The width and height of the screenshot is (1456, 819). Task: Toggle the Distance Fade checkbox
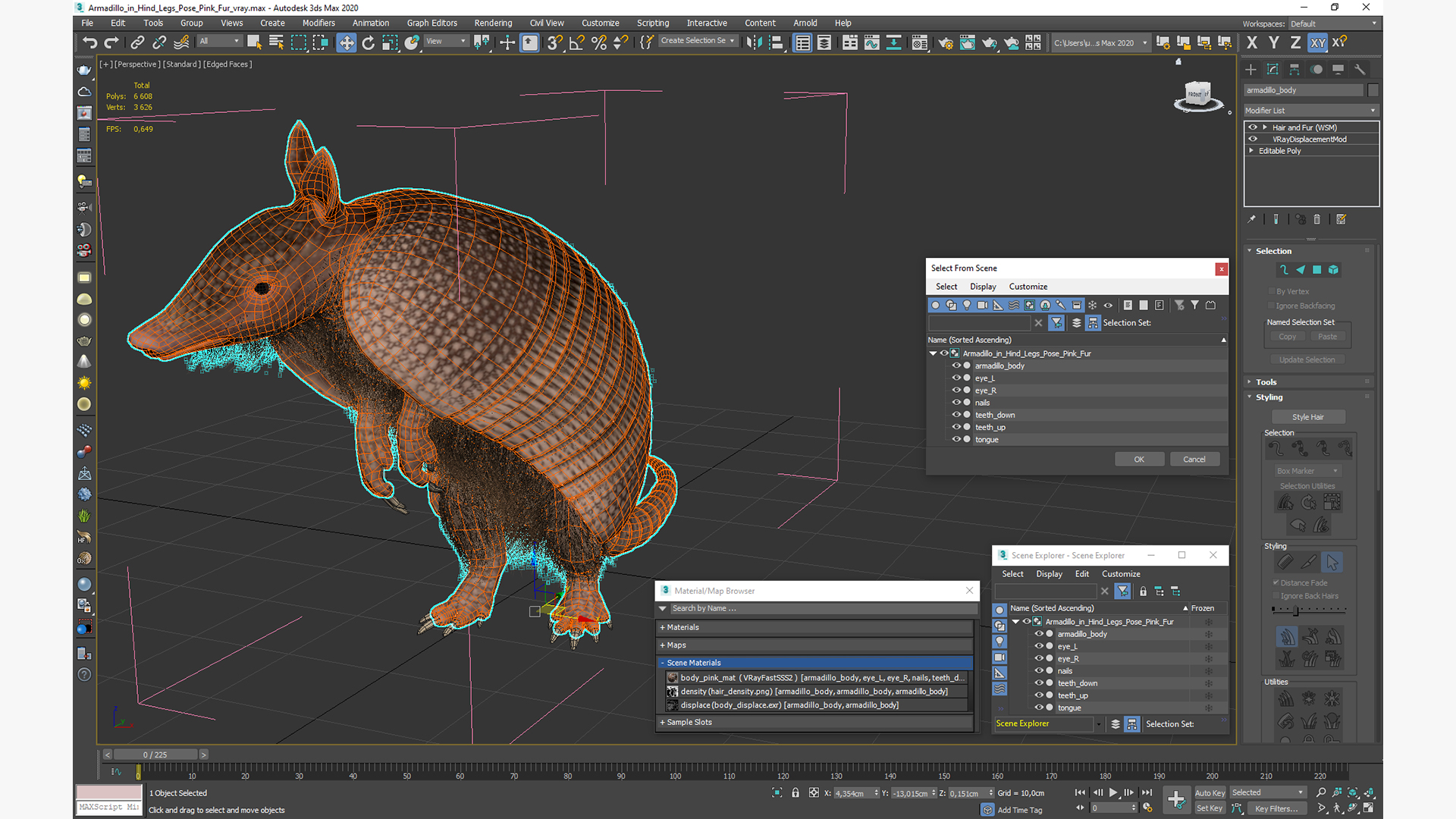click(x=1276, y=582)
